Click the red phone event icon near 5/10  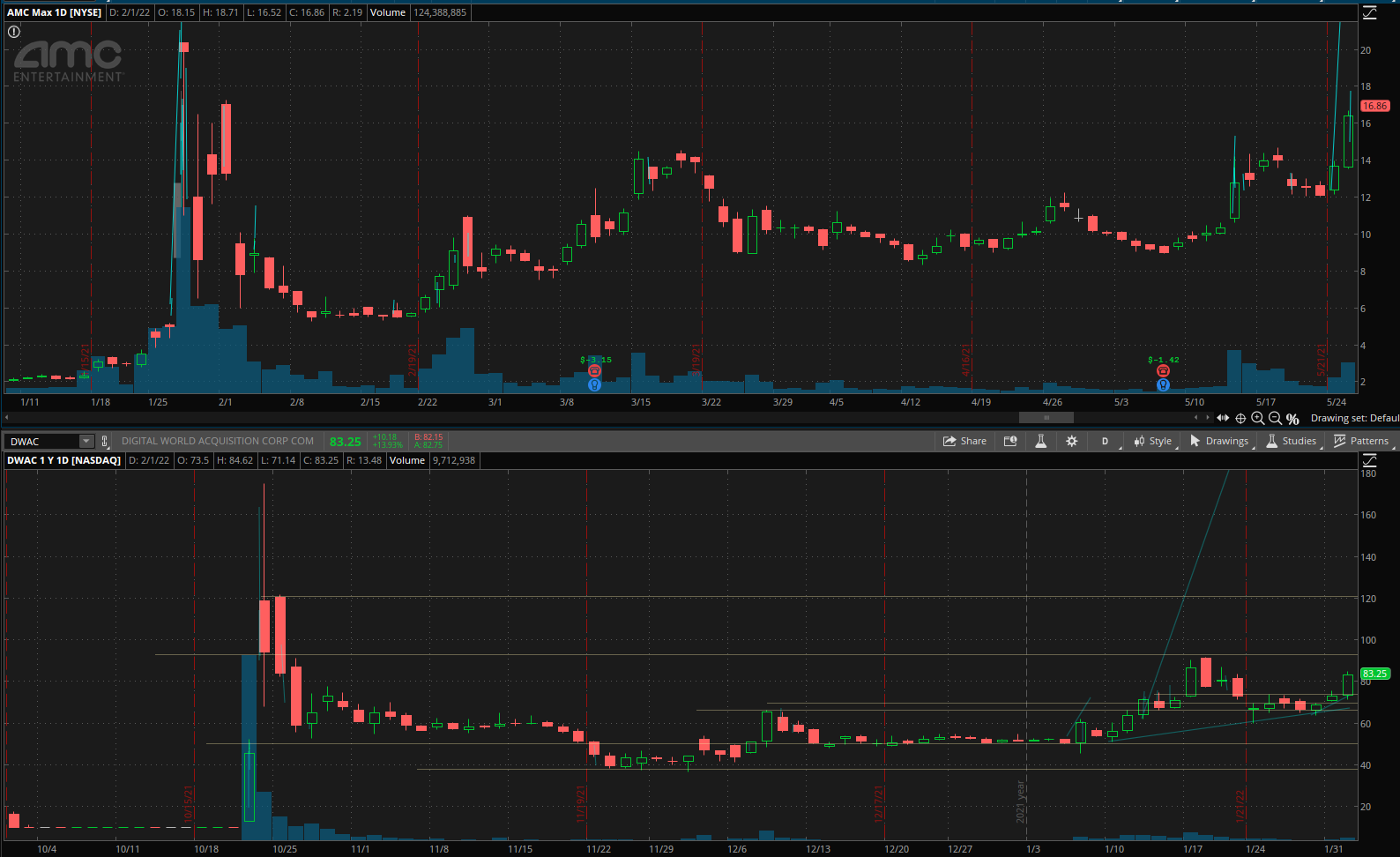[1163, 371]
